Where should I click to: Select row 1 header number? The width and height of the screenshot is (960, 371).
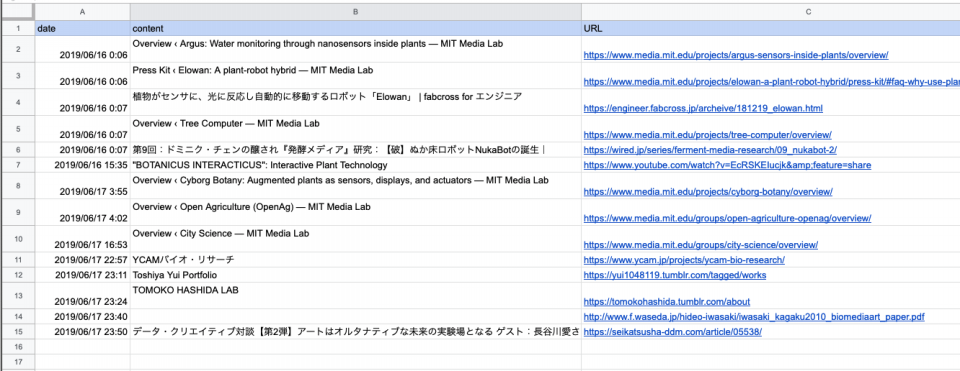pos(17,28)
